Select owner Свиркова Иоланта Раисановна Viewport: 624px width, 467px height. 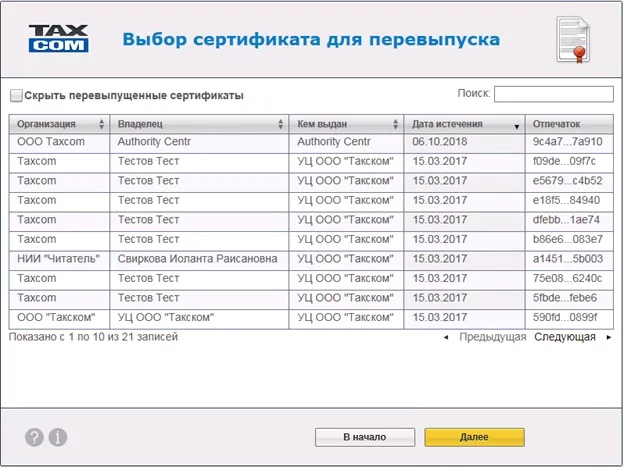pos(197,259)
